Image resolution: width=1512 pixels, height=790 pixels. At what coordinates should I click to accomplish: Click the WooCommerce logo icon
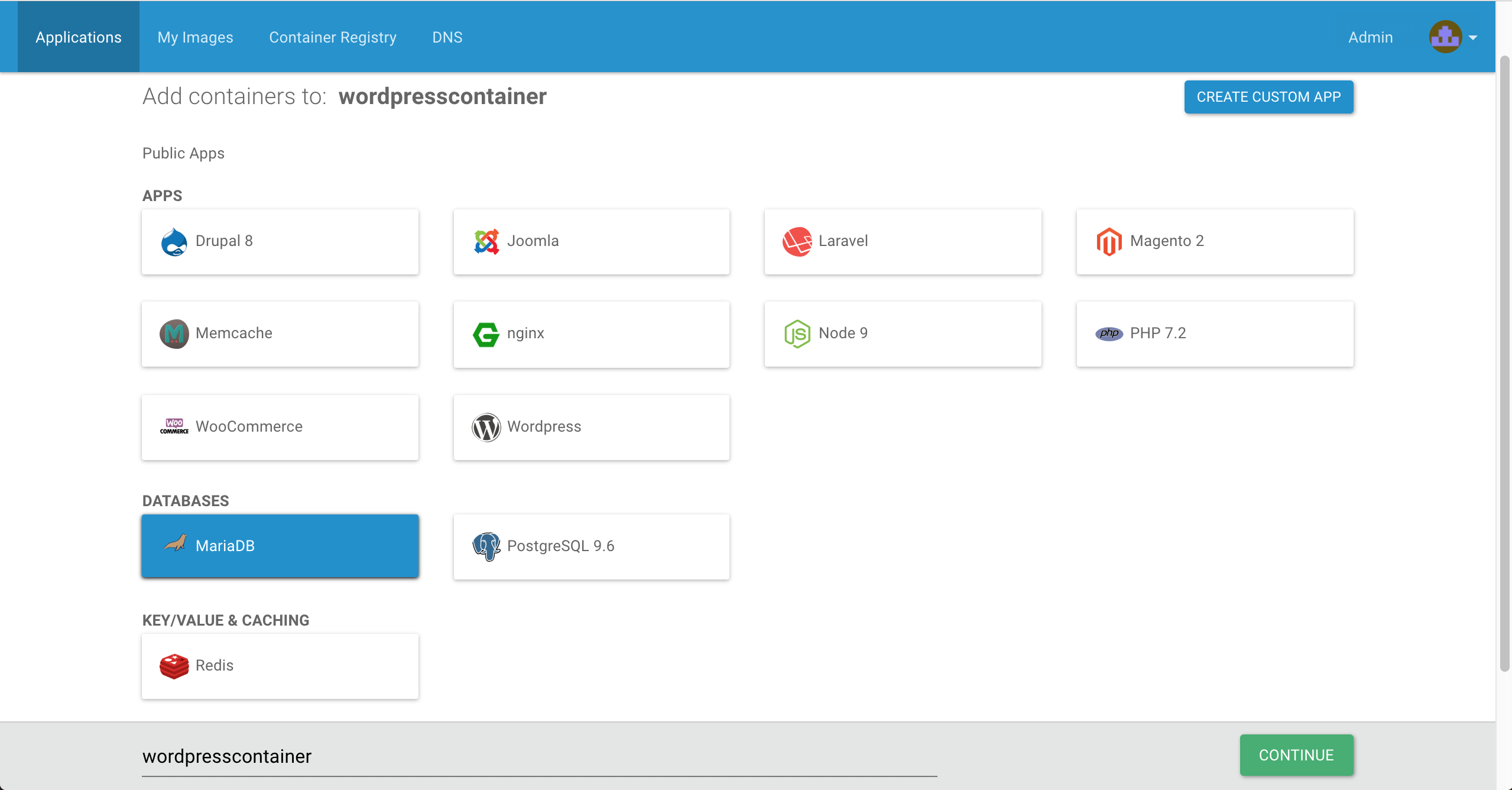(174, 426)
